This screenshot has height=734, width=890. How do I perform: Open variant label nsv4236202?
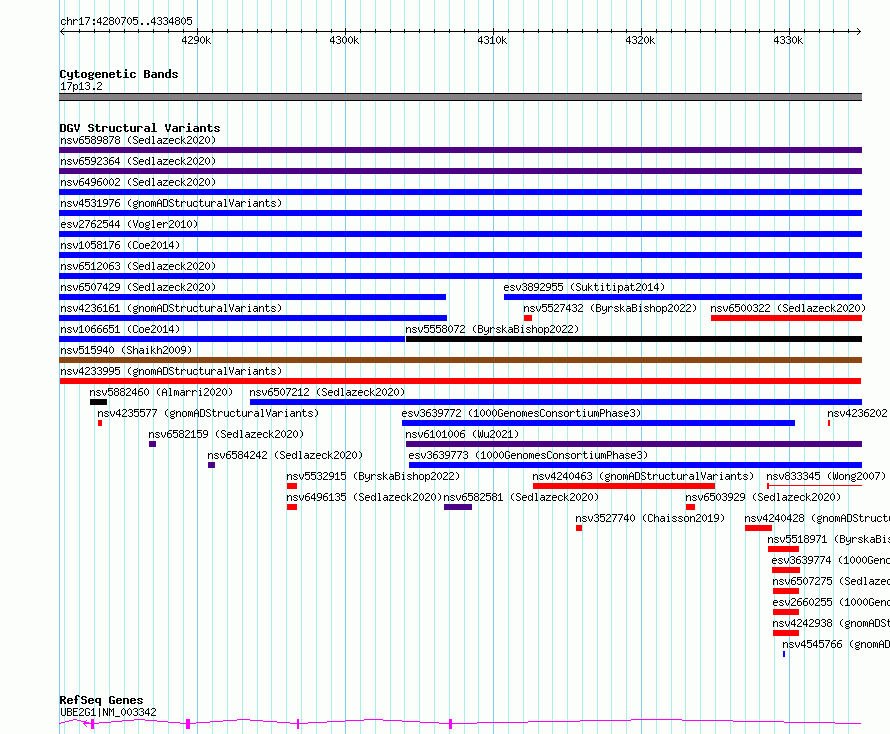pos(857,413)
